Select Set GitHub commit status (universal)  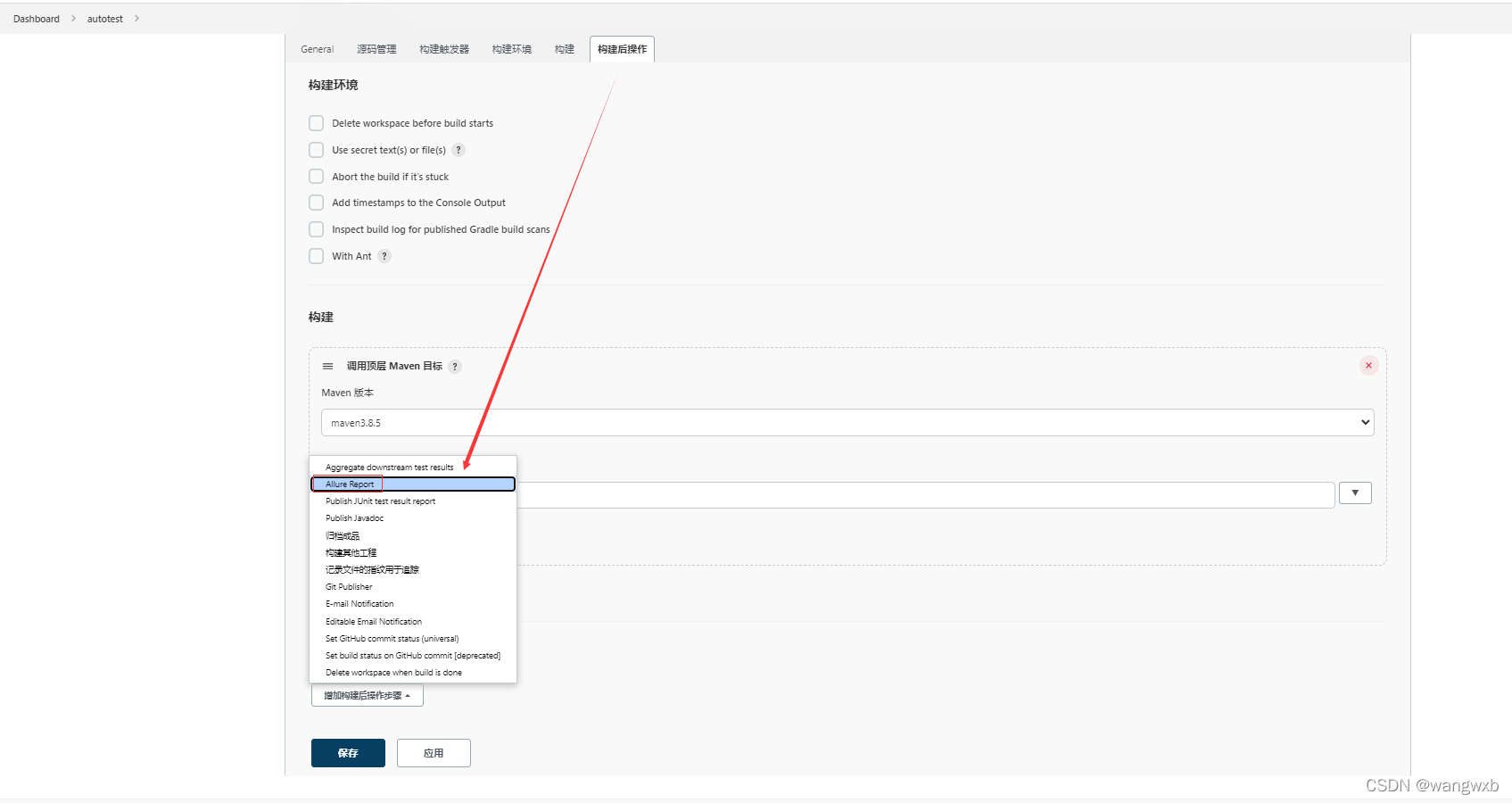413,639
